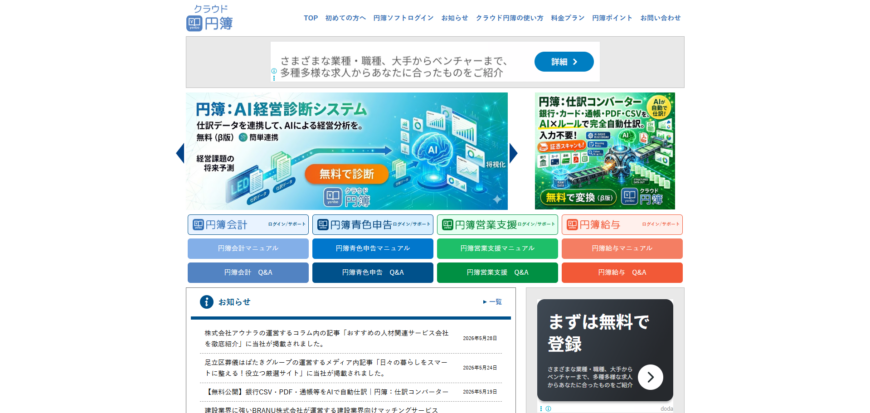The width and height of the screenshot is (870, 413).
Task: Show next slide with right arrow
Action: [513, 153]
